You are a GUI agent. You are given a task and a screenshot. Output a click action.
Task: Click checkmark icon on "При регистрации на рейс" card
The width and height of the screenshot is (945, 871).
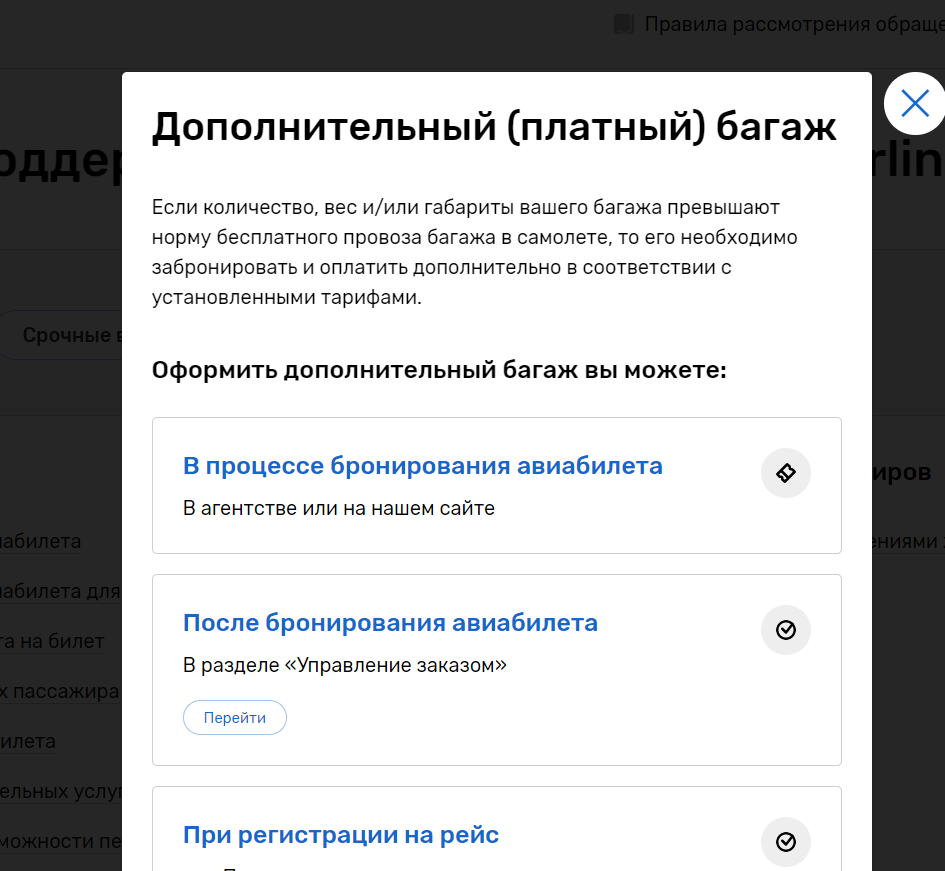785,842
